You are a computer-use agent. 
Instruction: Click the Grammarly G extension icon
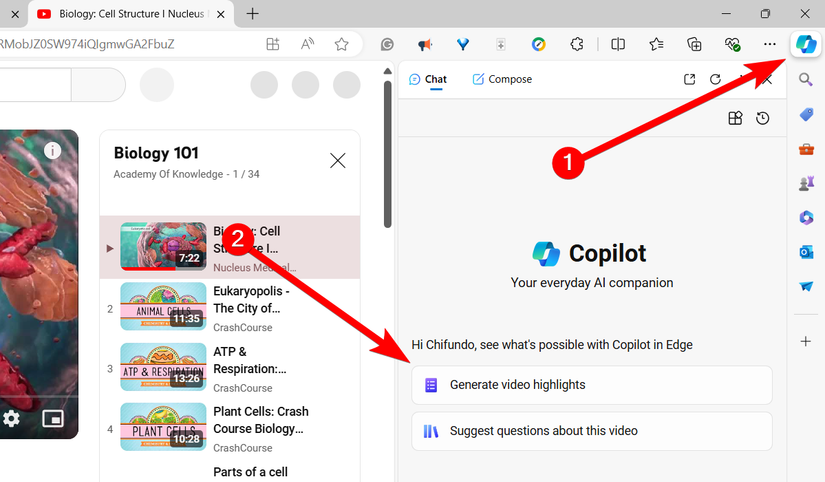[x=387, y=44]
